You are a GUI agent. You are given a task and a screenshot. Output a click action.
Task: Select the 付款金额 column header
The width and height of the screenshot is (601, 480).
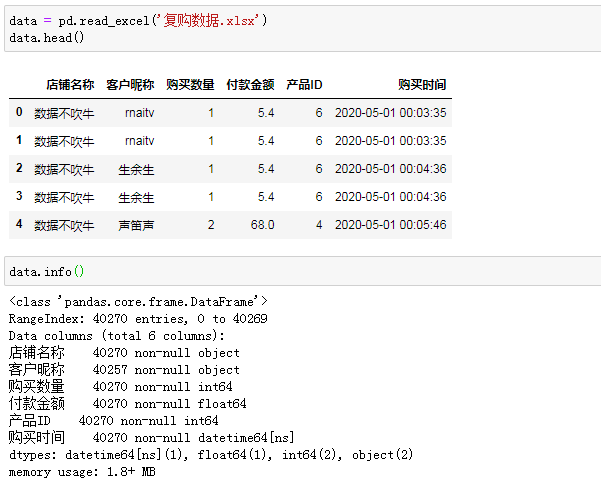250,84
